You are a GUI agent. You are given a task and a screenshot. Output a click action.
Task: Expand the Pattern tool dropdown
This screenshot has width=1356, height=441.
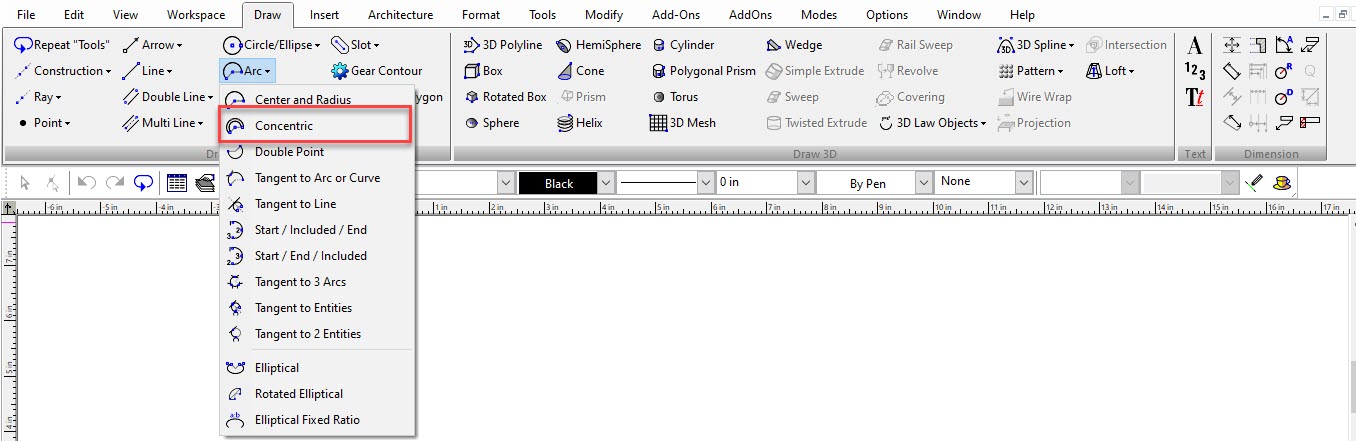(1030, 71)
